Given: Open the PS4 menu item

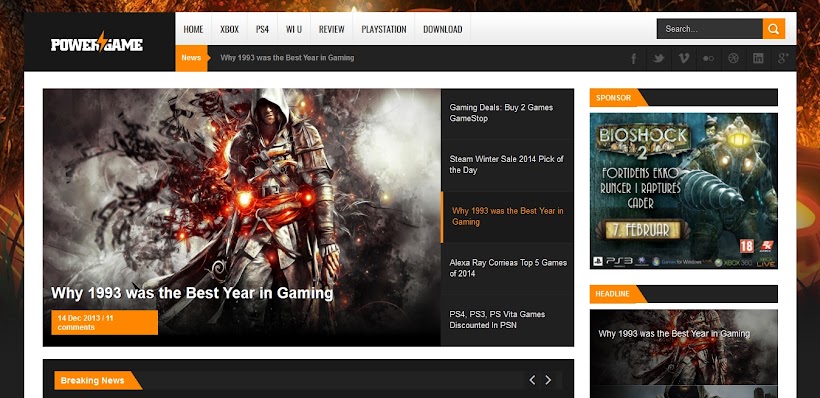Looking at the screenshot, I should [262, 29].
